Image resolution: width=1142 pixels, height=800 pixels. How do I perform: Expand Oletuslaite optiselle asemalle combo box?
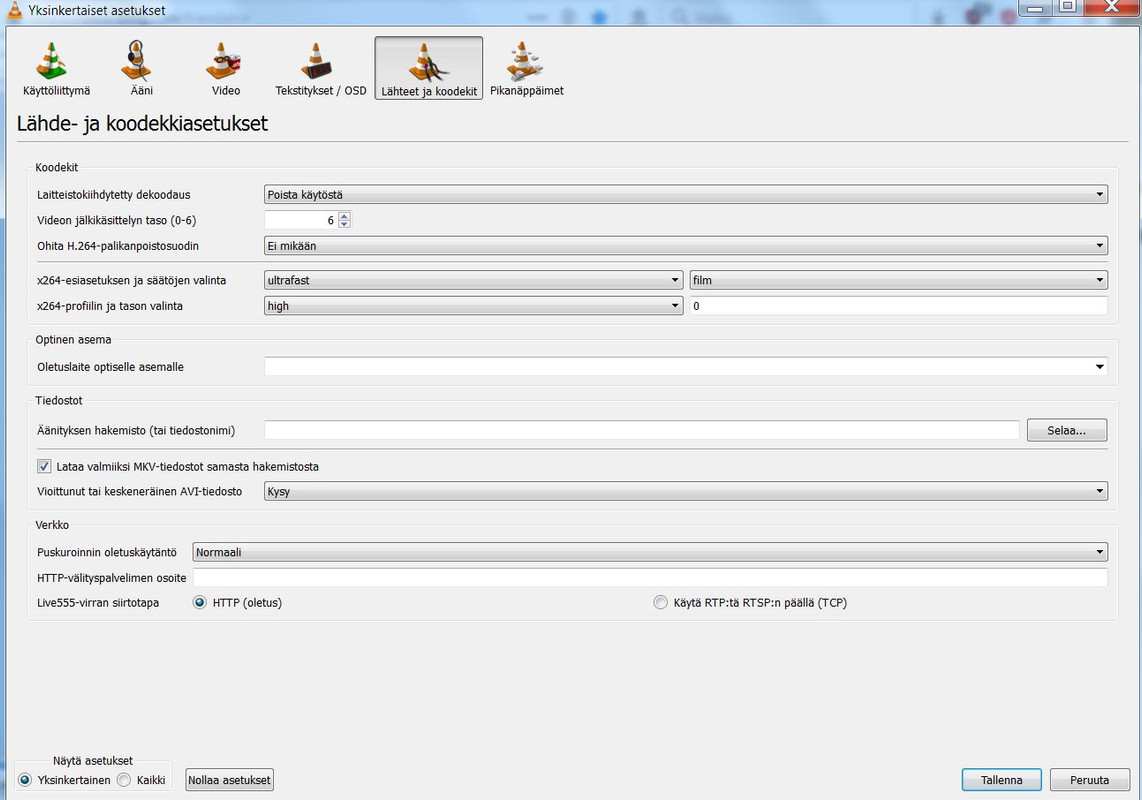point(685,366)
